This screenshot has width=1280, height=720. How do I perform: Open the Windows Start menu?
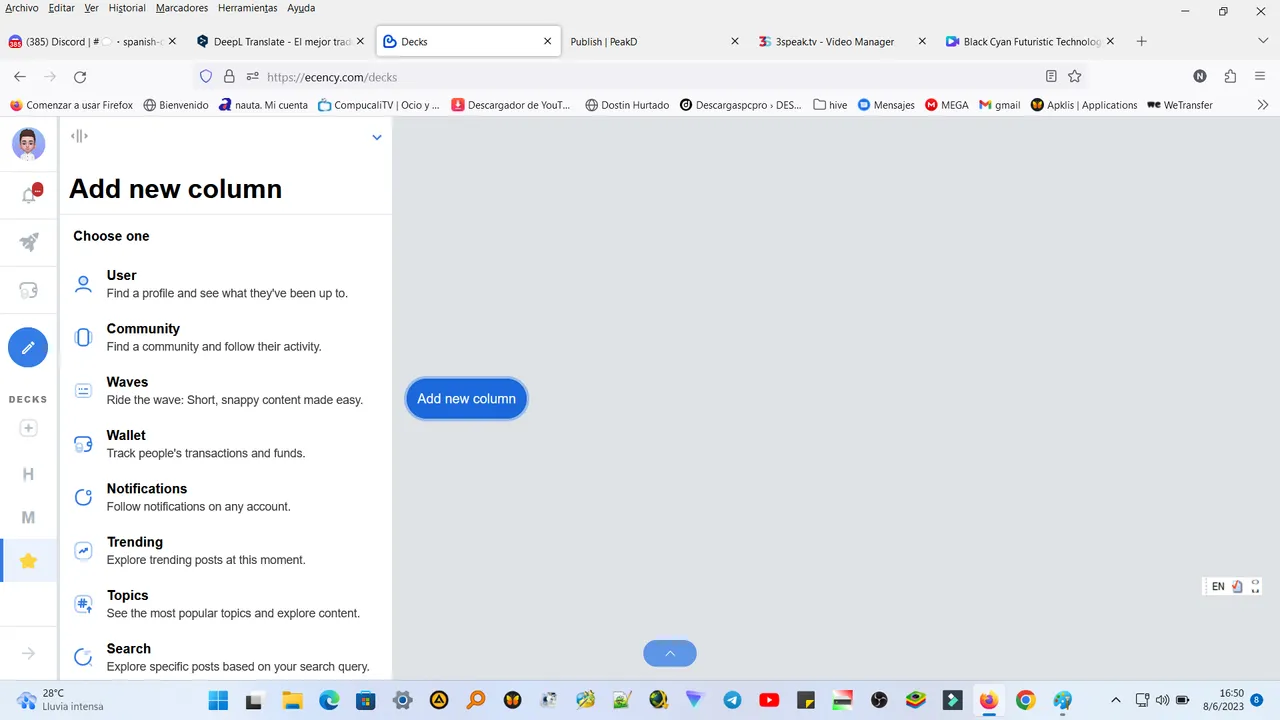pos(218,700)
